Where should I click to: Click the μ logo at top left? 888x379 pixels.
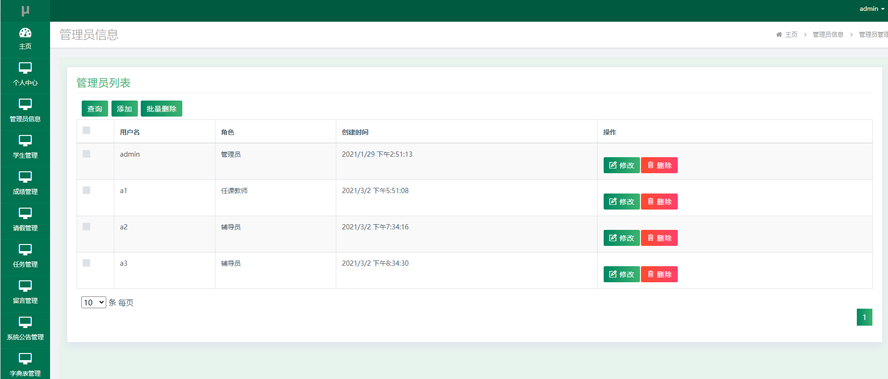[x=25, y=10]
